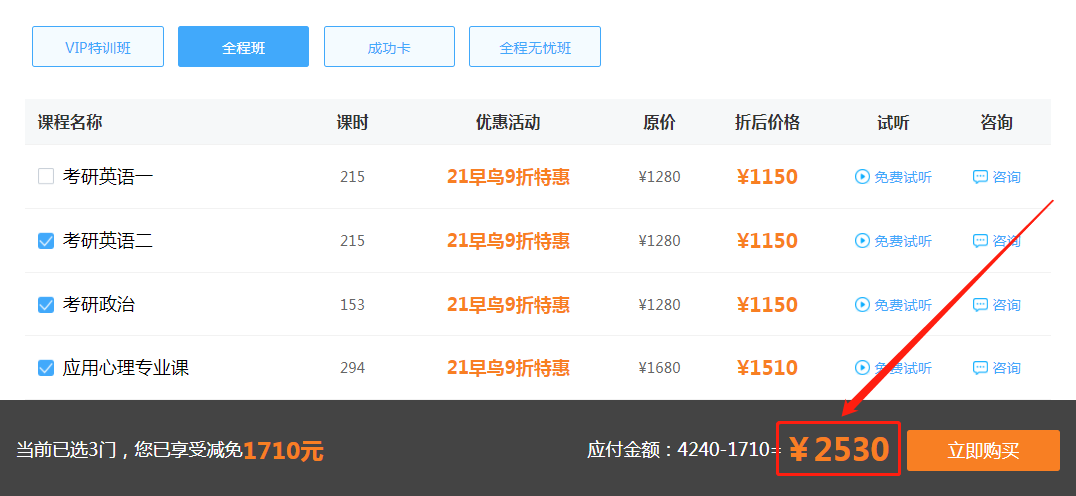Select the 全程班 tab
Screen dimensions: 1076x496
tap(244, 47)
